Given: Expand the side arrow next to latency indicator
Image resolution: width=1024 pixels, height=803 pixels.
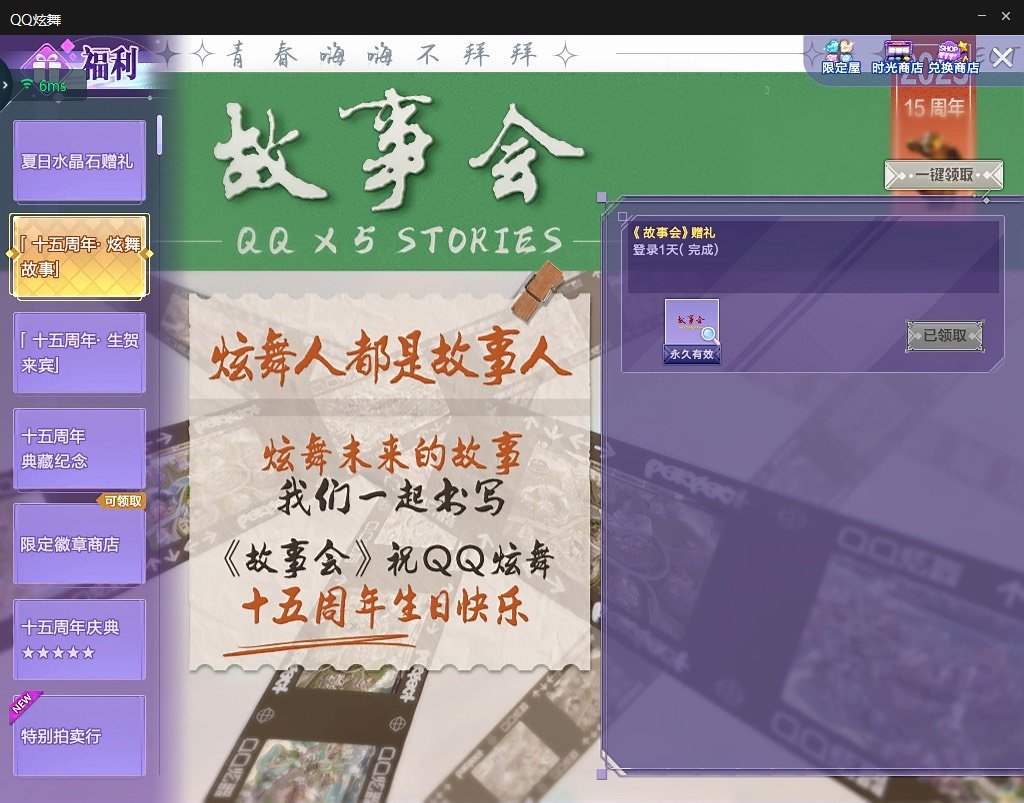Looking at the screenshot, I should [x=5, y=86].
